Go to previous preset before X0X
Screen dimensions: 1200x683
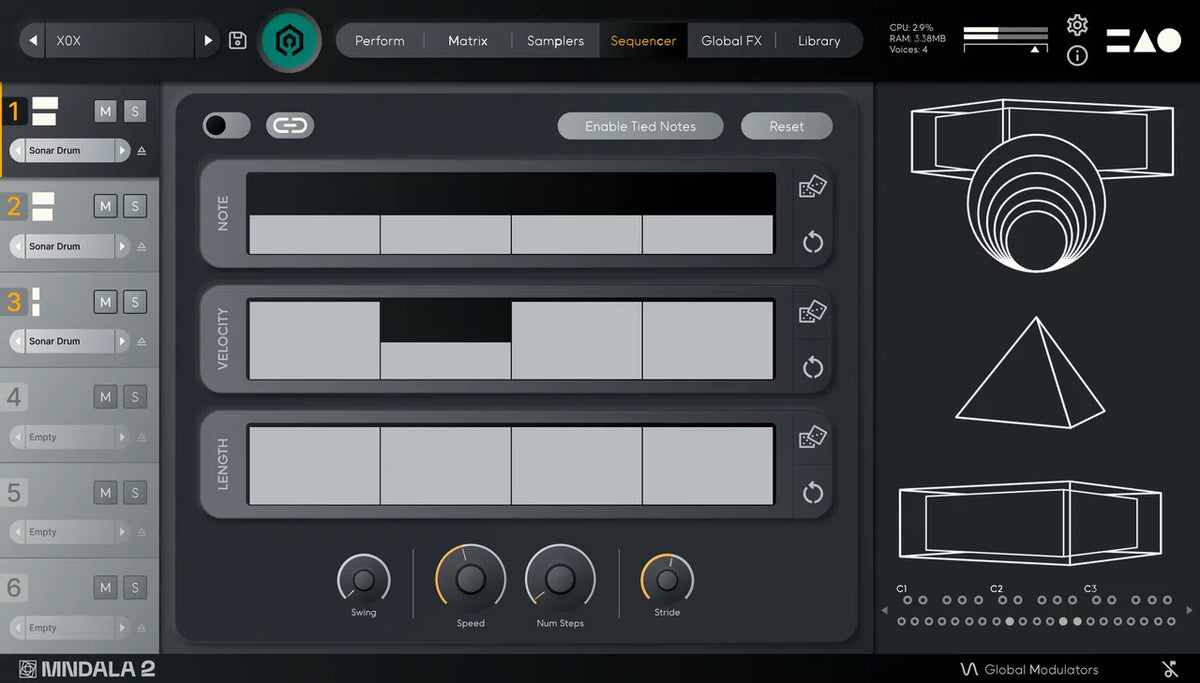click(33, 41)
